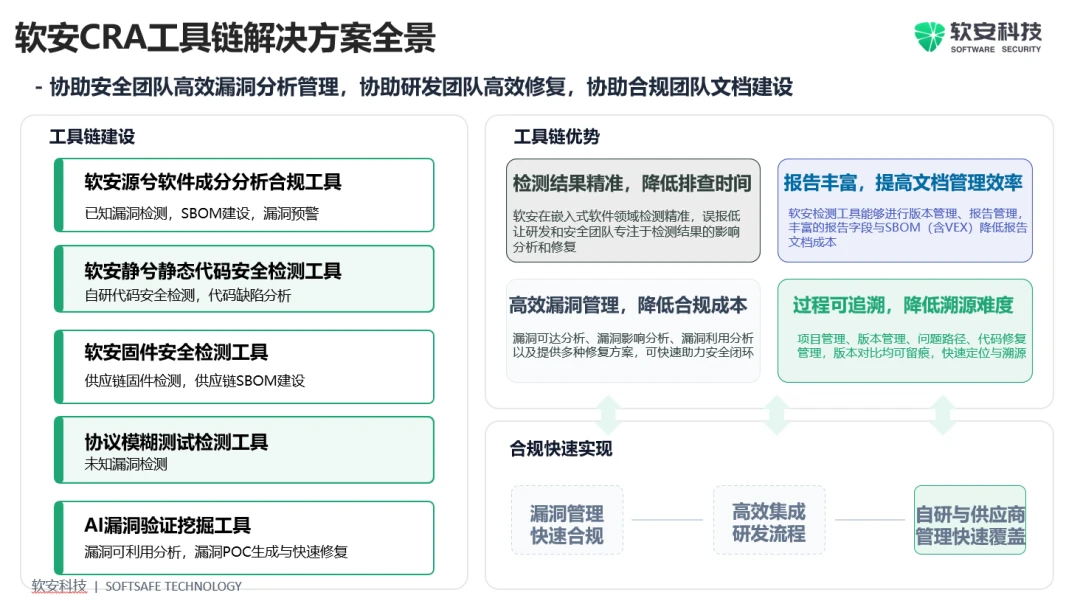Click heading 高效漏洞管理，降低合规成本
Image resolution: width=1080 pixels, height=601 pixels.
(x=627, y=305)
